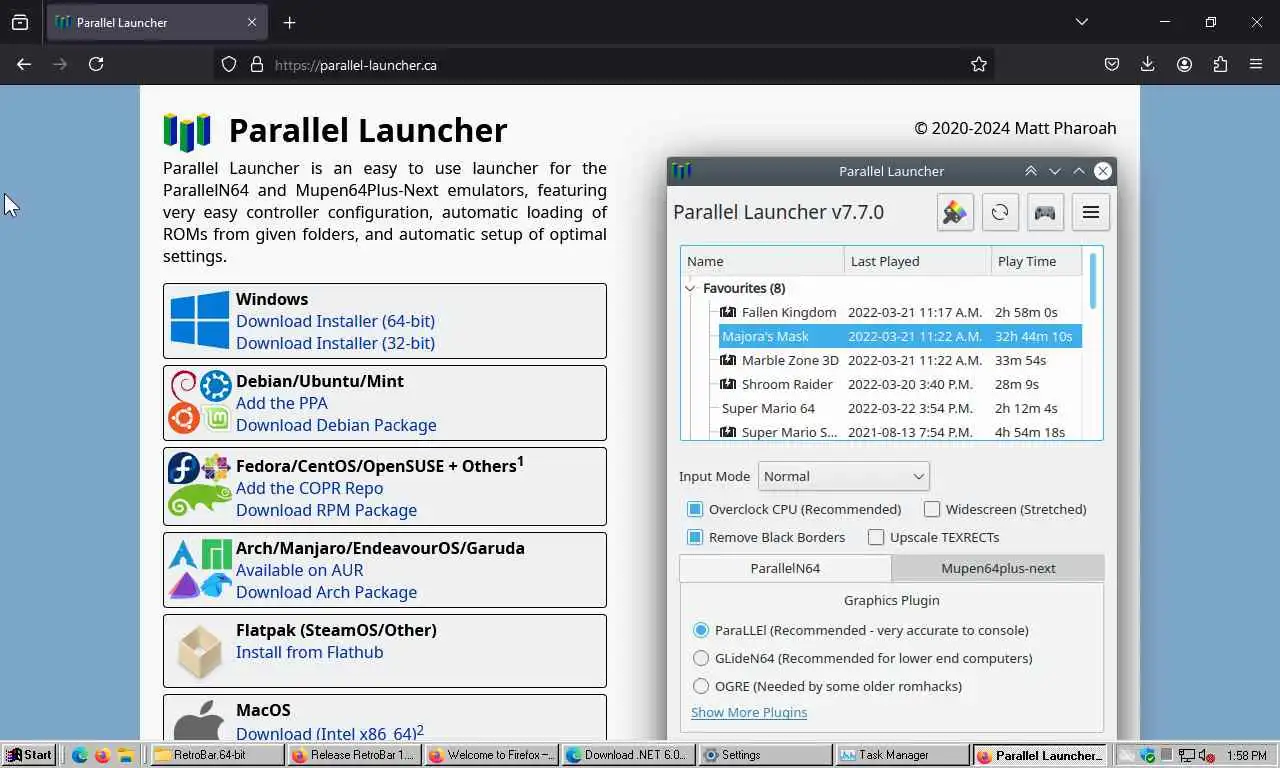Click Add the PPA link
Image resolution: width=1280 pixels, height=768 pixels.
tap(282, 403)
